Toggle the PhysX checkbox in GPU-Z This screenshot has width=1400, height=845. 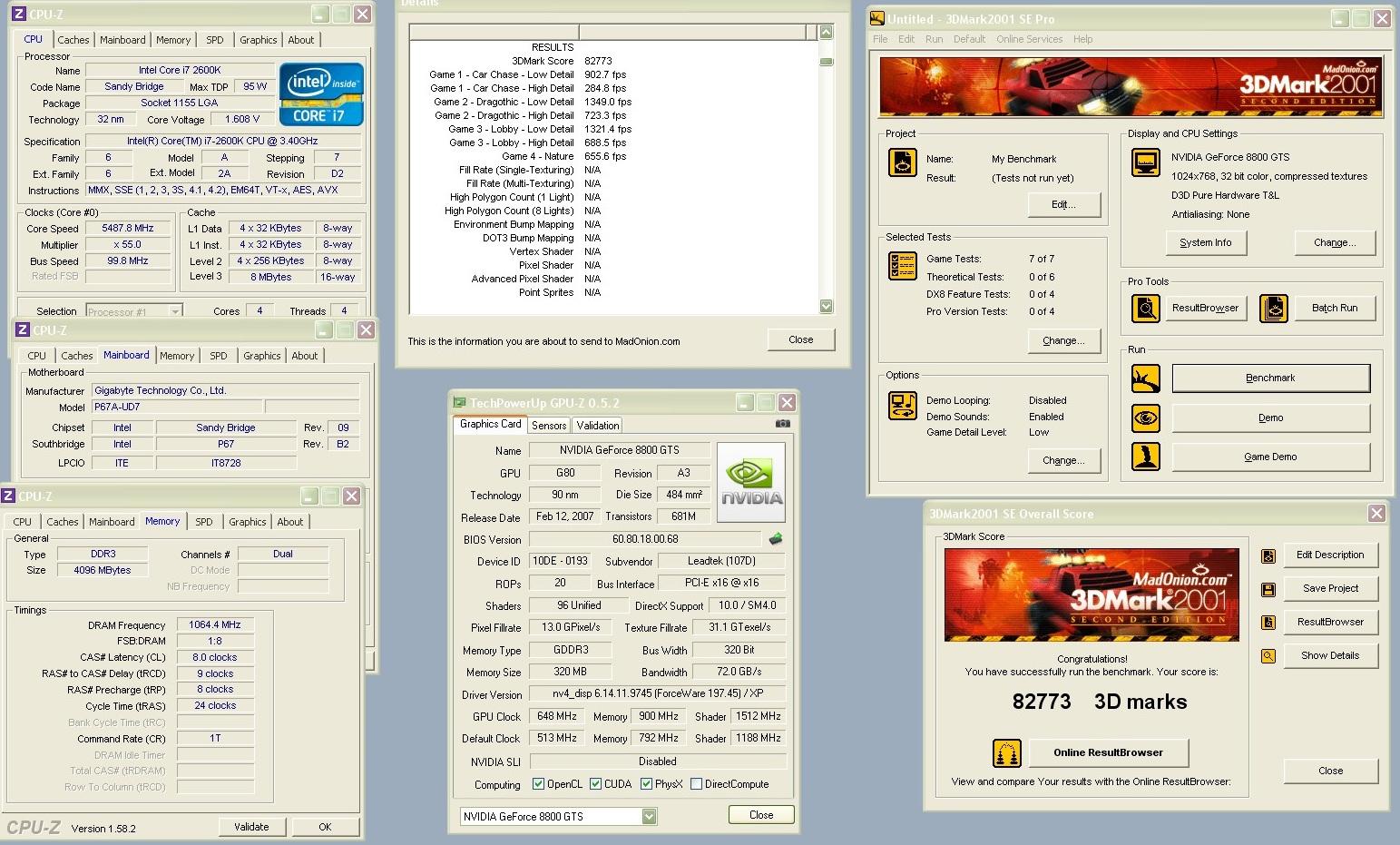click(646, 784)
